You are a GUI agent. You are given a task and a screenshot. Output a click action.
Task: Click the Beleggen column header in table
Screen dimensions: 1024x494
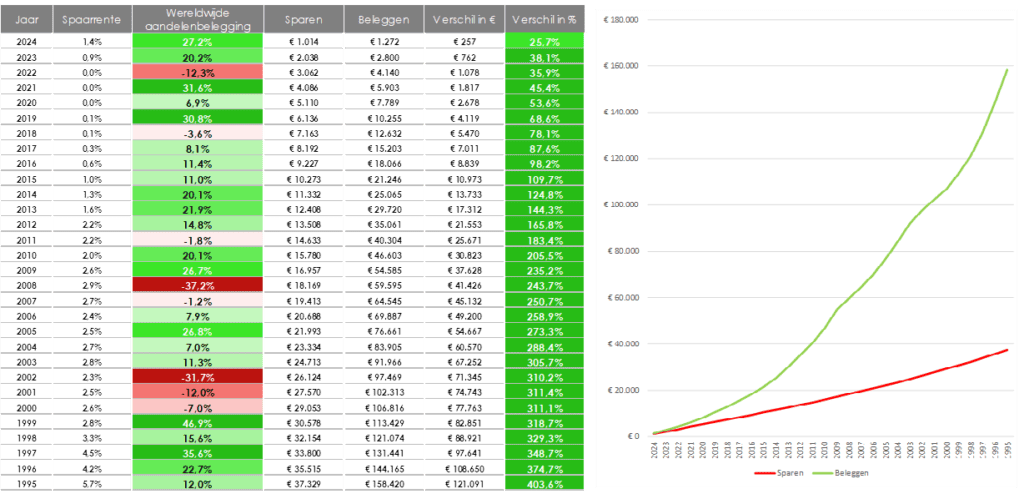point(383,18)
